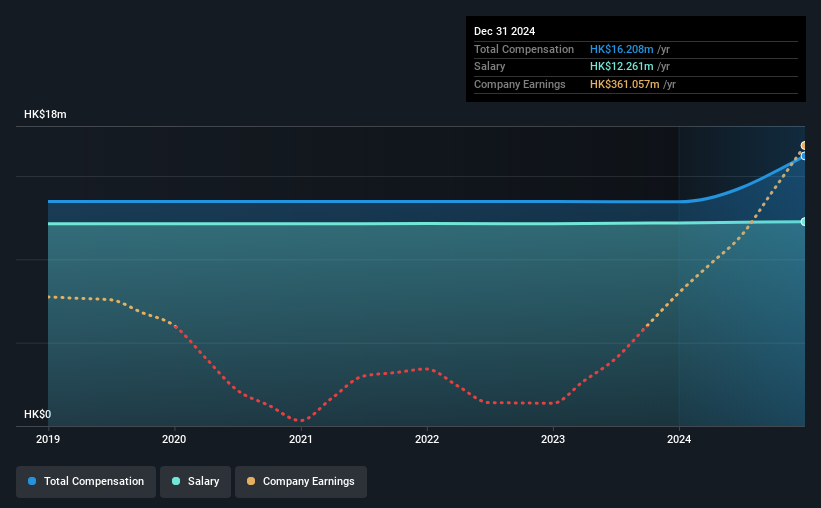821x508 pixels.
Task: Select the teal Salary endpoint marker
Action: [x=804, y=222]
